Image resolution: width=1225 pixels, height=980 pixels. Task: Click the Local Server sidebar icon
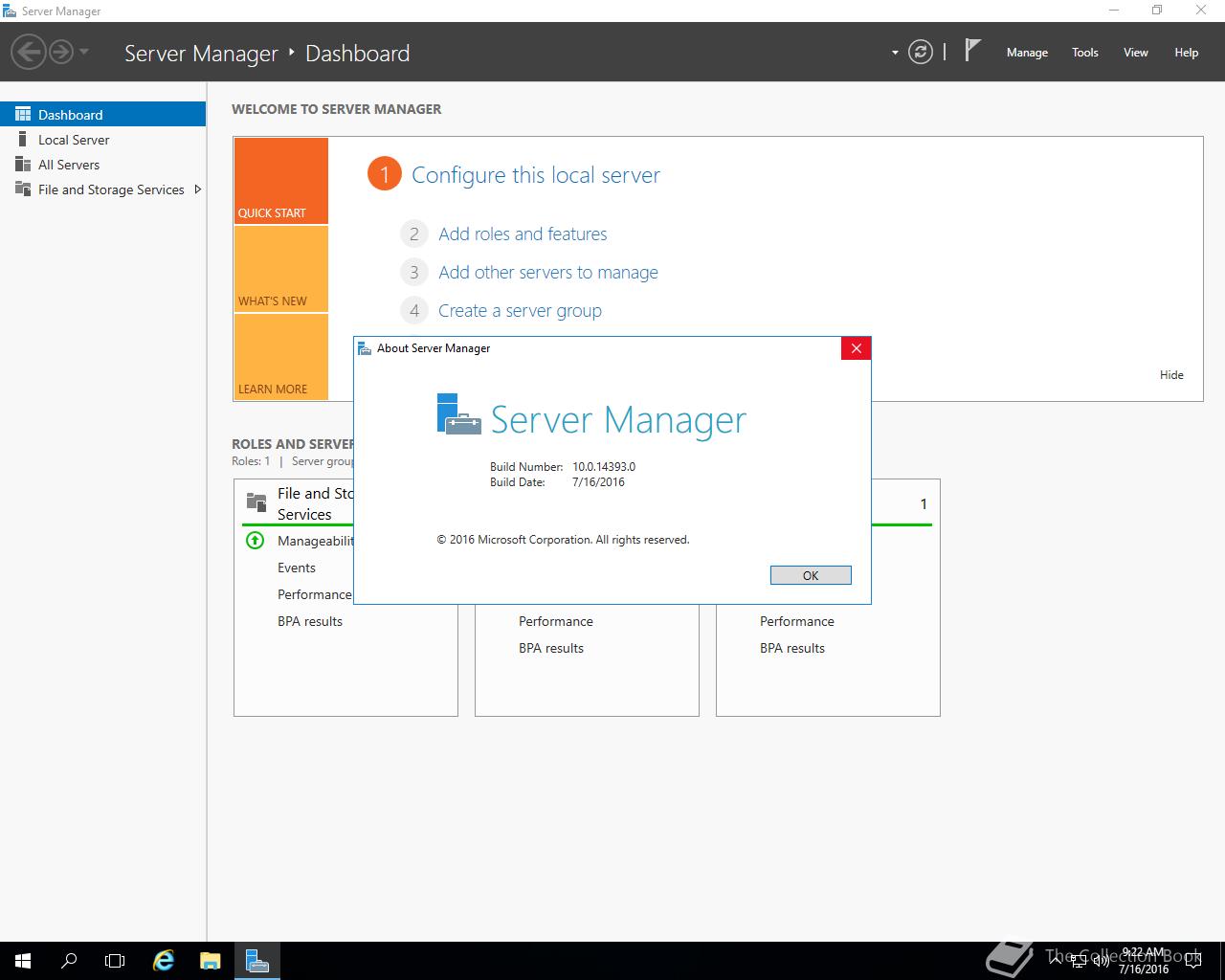(23, 140)
